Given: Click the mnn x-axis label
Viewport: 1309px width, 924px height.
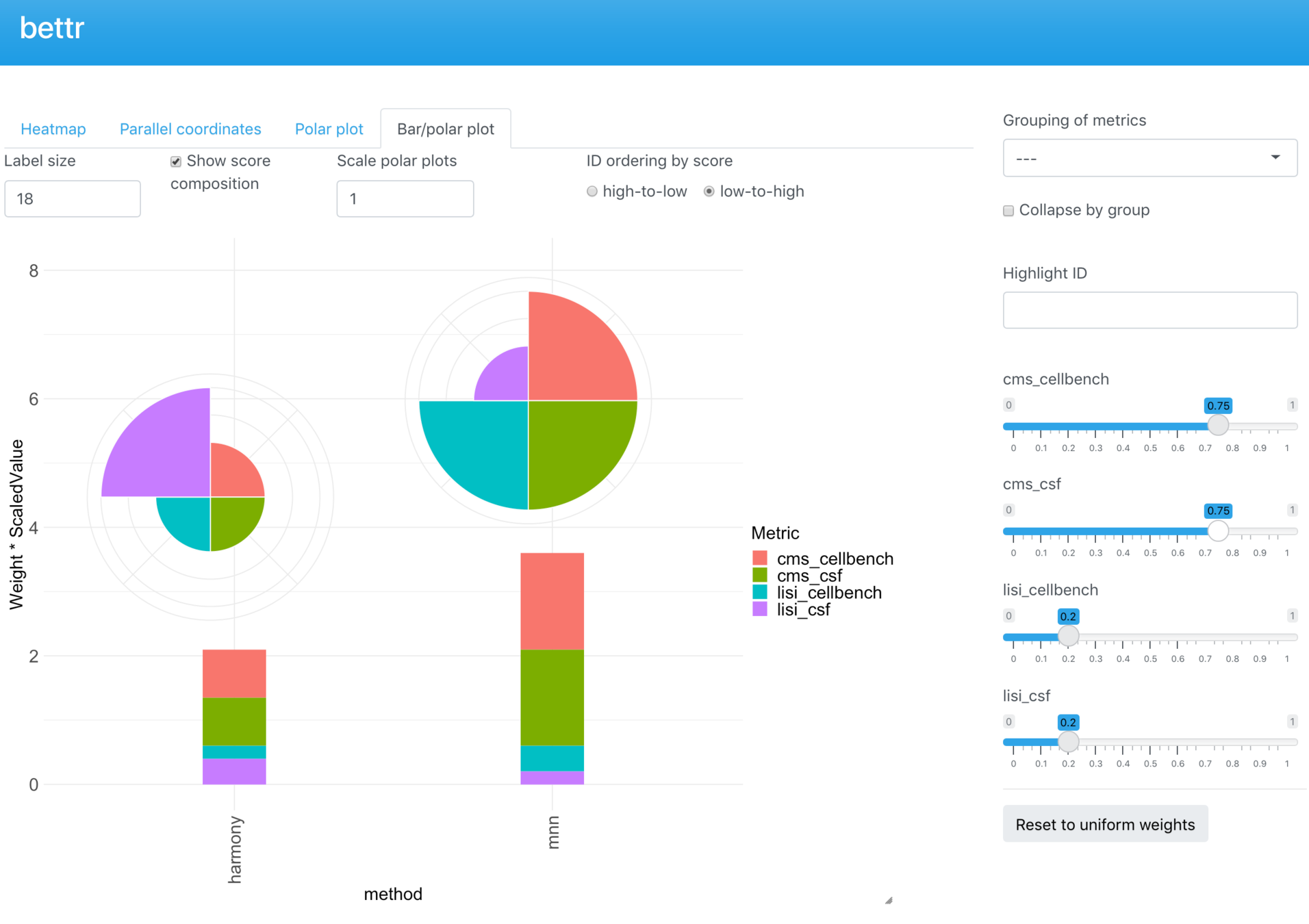Looking at the screenshot, I should (553, 832).
